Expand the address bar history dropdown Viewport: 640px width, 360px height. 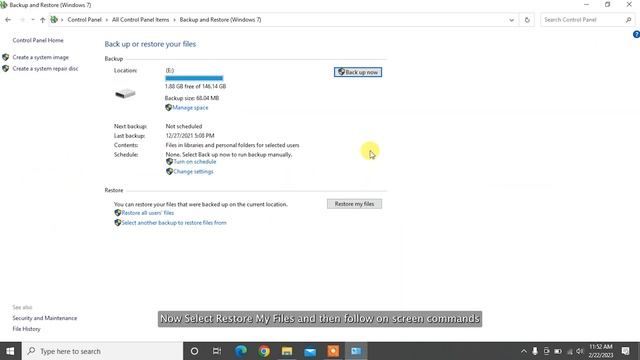(x=511, y=20)
